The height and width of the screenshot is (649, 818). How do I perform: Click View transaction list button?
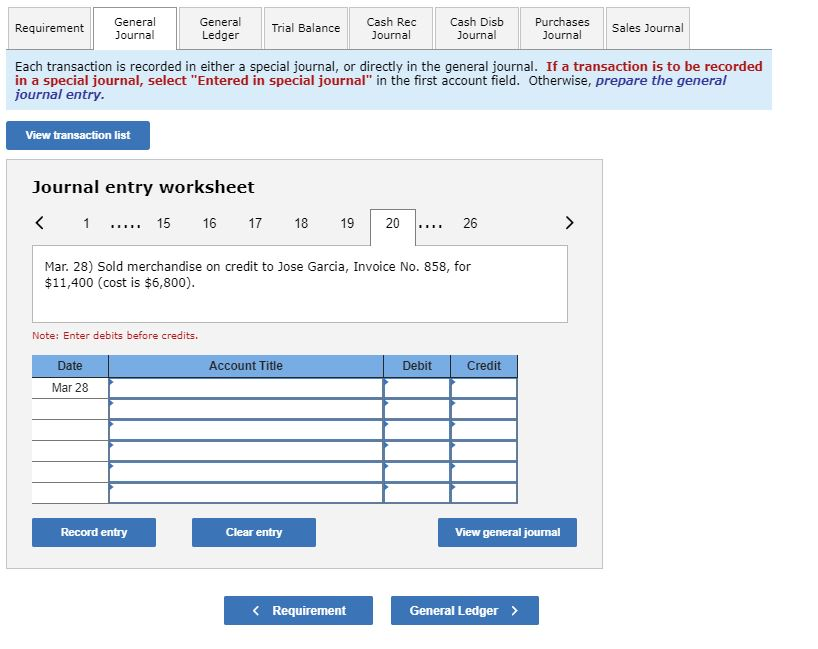coord(78,135)
